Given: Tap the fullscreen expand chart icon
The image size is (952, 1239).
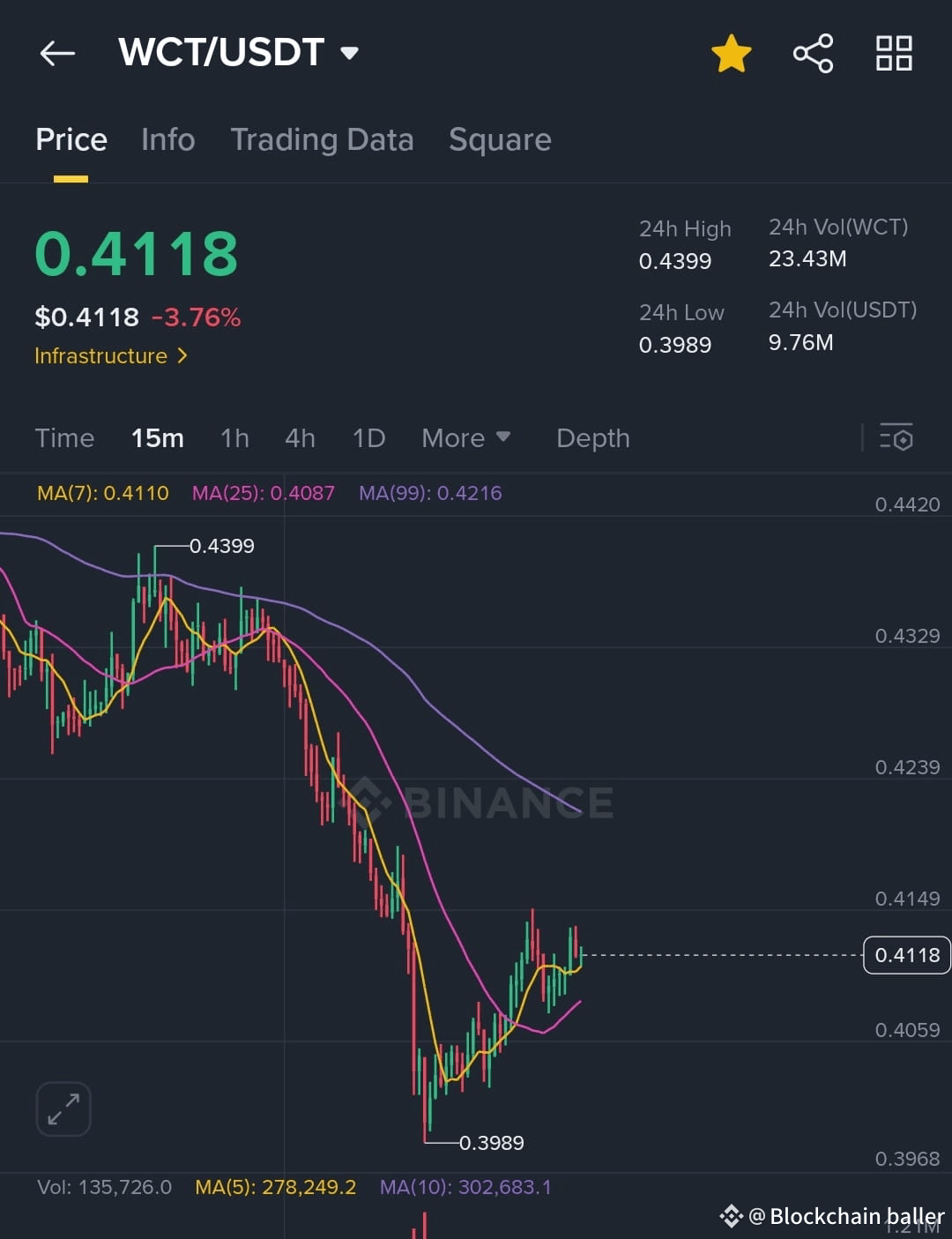Looking at the screenshot, I should [x=63, y=1108].
